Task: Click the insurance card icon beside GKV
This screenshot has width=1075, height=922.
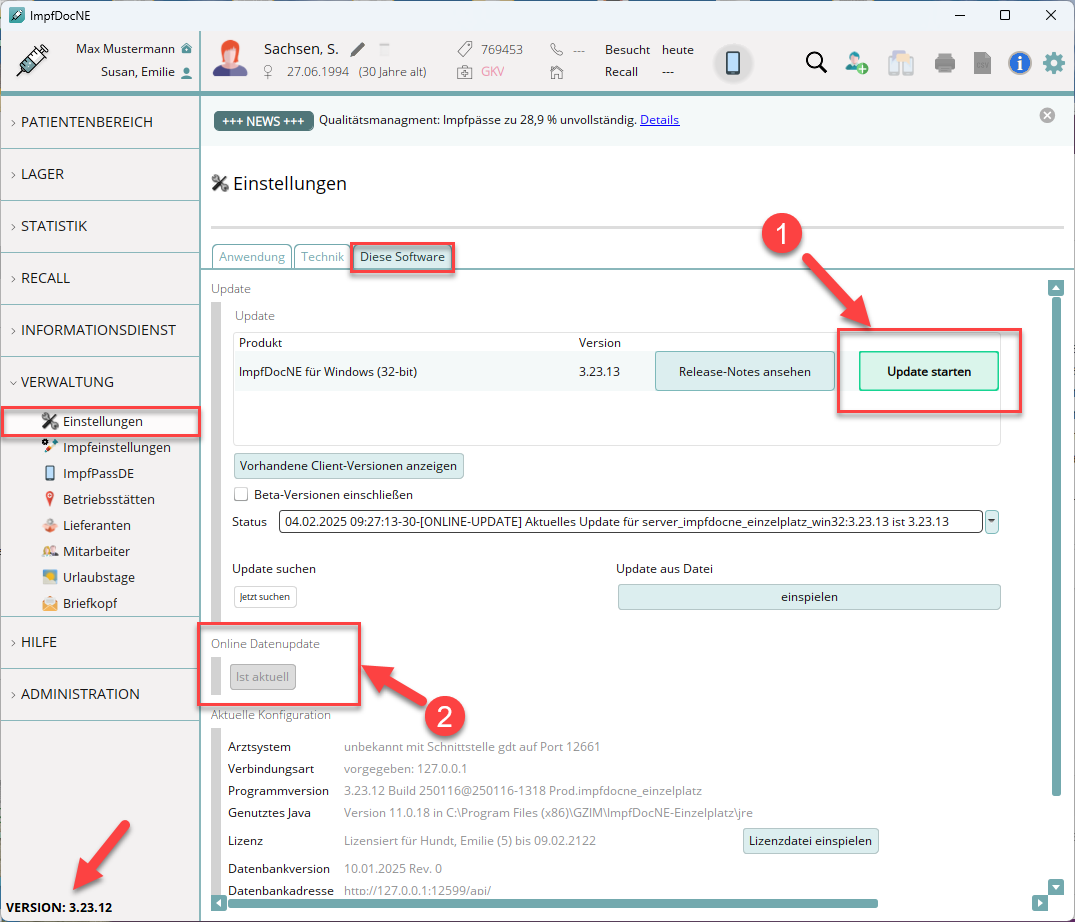Action: [x=464, y=72]
